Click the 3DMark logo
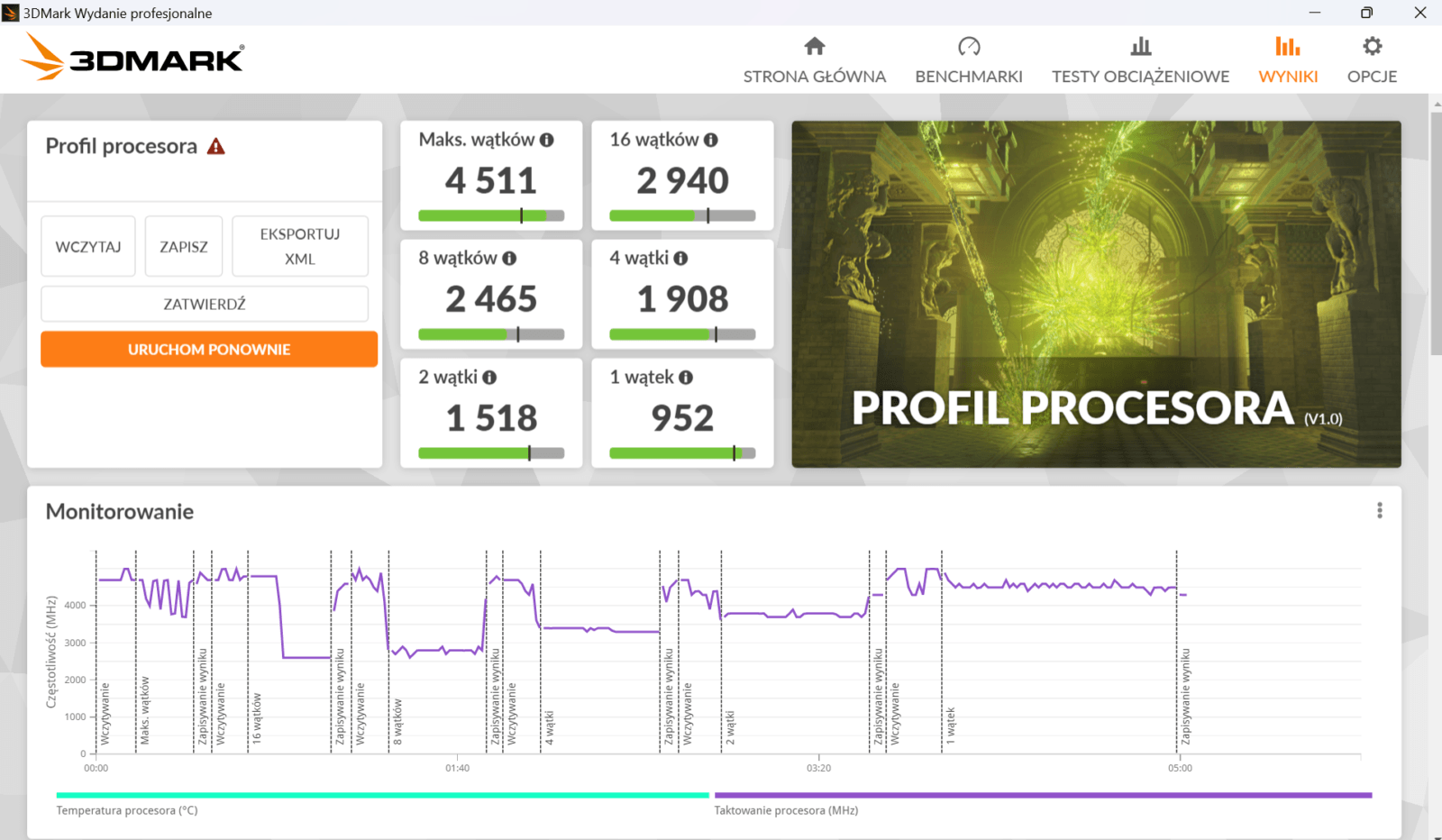 click(x=132, y=57)
